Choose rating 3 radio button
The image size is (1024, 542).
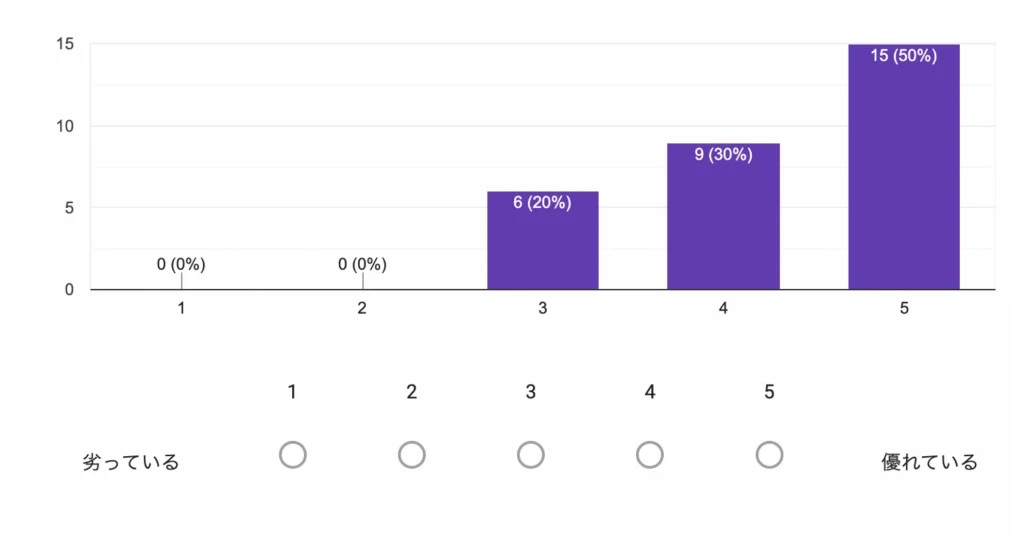pyautogui.click(x=530, y=455)
